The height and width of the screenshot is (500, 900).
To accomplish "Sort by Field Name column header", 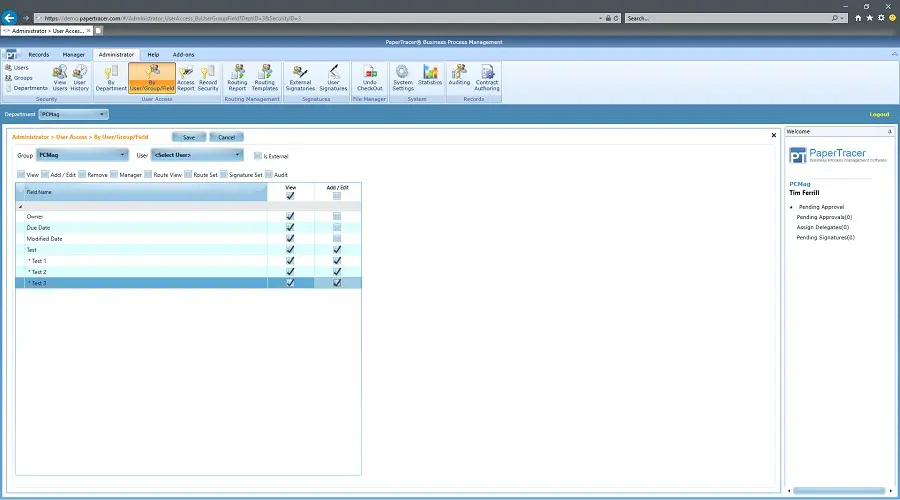I will point(146,192).
